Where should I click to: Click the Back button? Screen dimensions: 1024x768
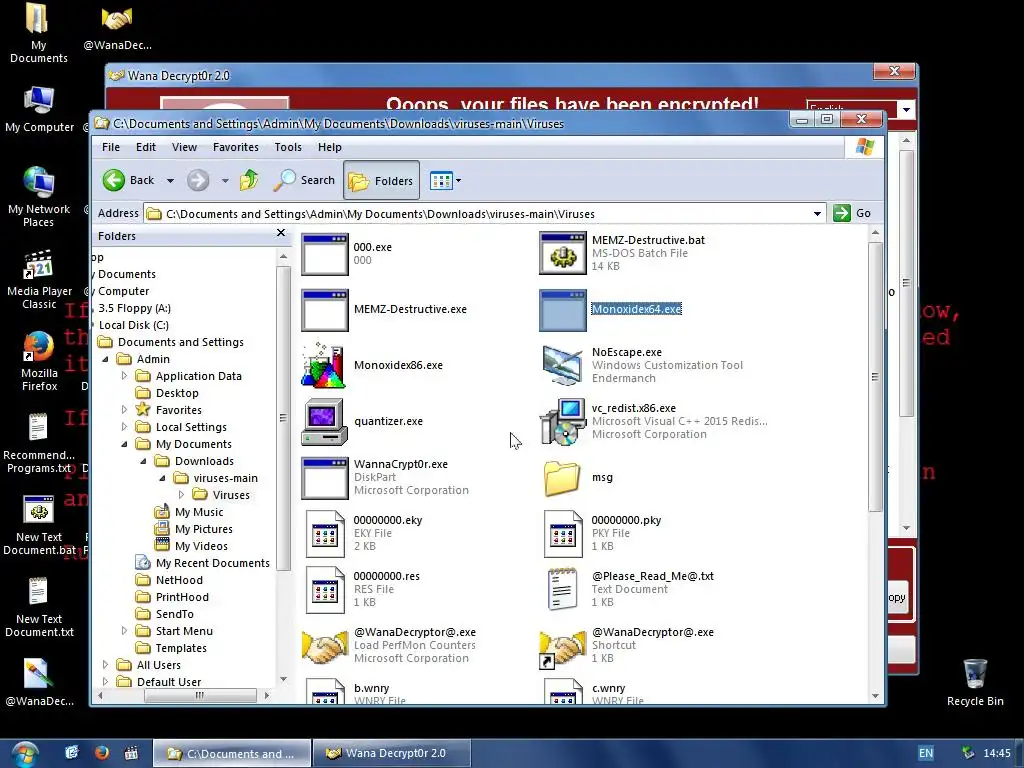pyautogui.click(x=129, y=180)
